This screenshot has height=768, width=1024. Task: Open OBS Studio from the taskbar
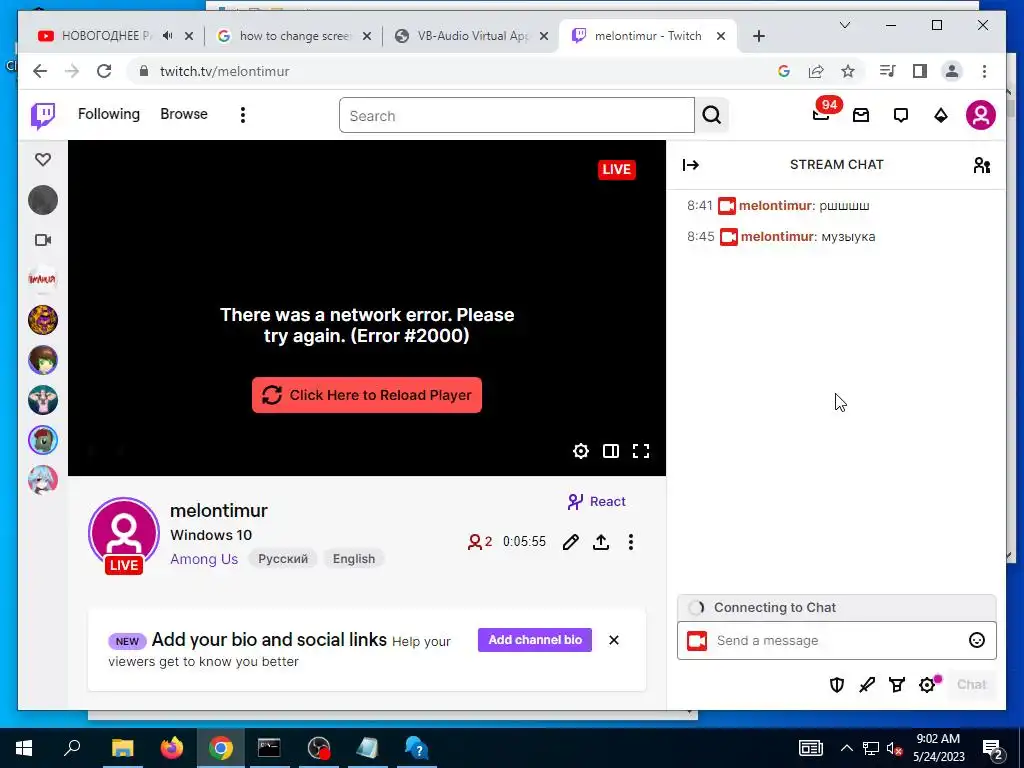click(x=319, y=748)
